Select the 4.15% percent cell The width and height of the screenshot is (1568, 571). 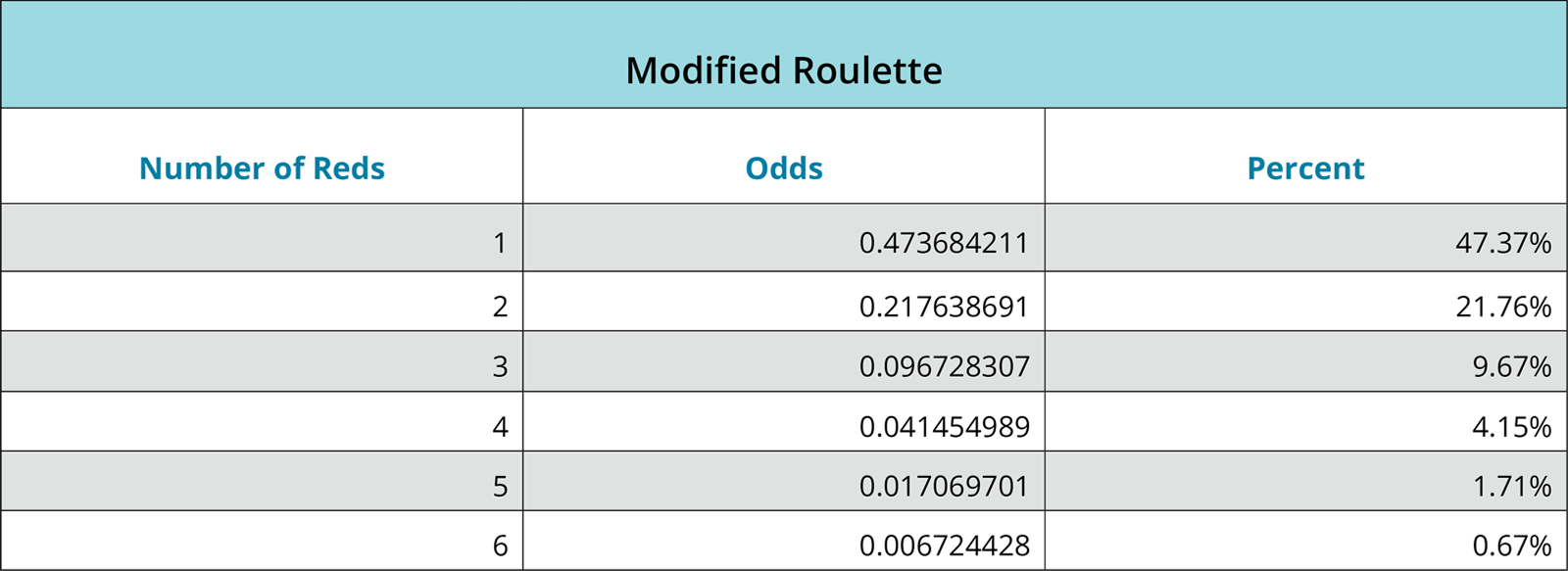1511,427
